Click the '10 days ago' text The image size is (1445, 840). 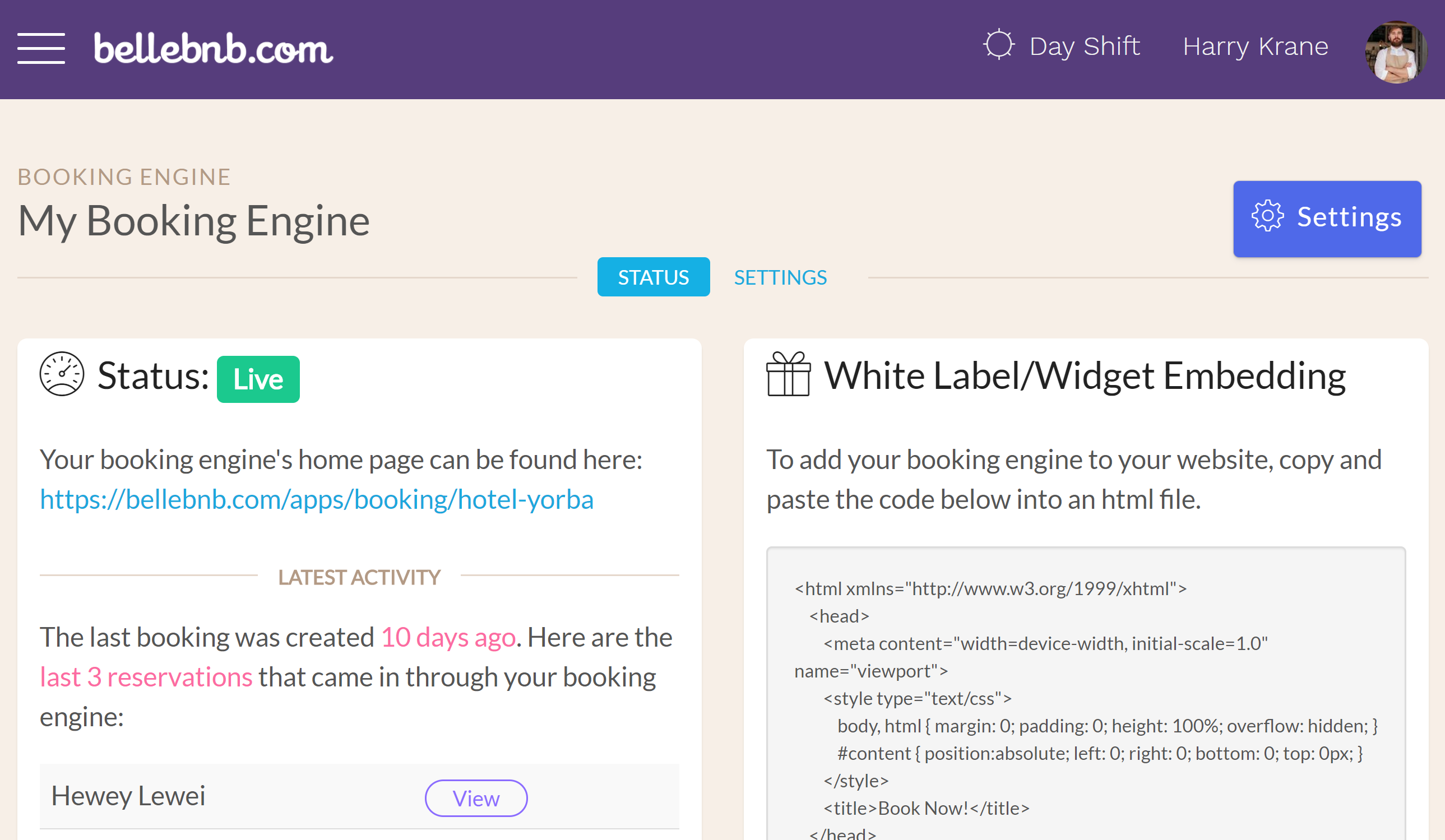coord(448,637)
